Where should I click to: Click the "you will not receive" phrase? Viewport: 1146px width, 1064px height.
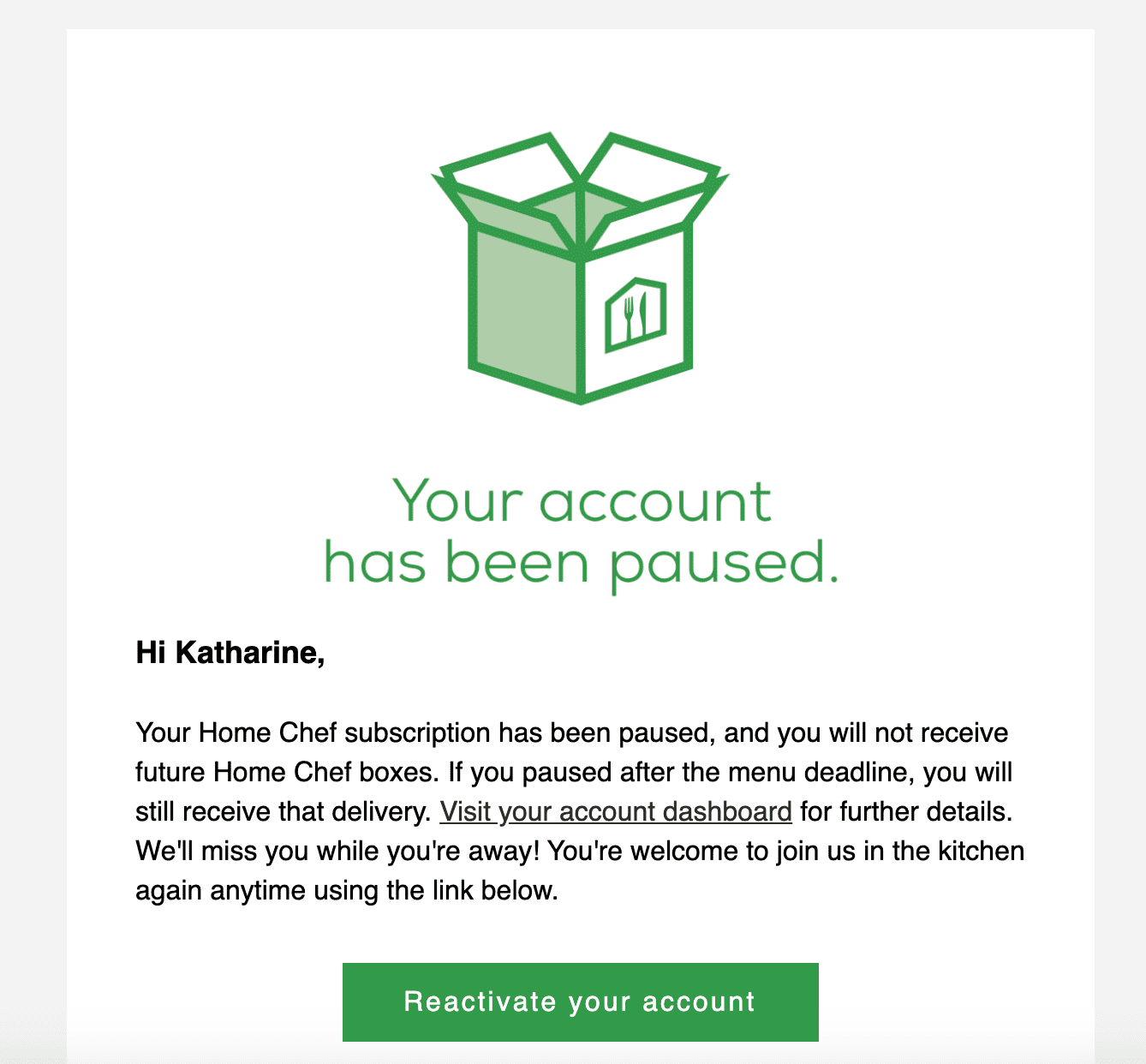point(892,733)
